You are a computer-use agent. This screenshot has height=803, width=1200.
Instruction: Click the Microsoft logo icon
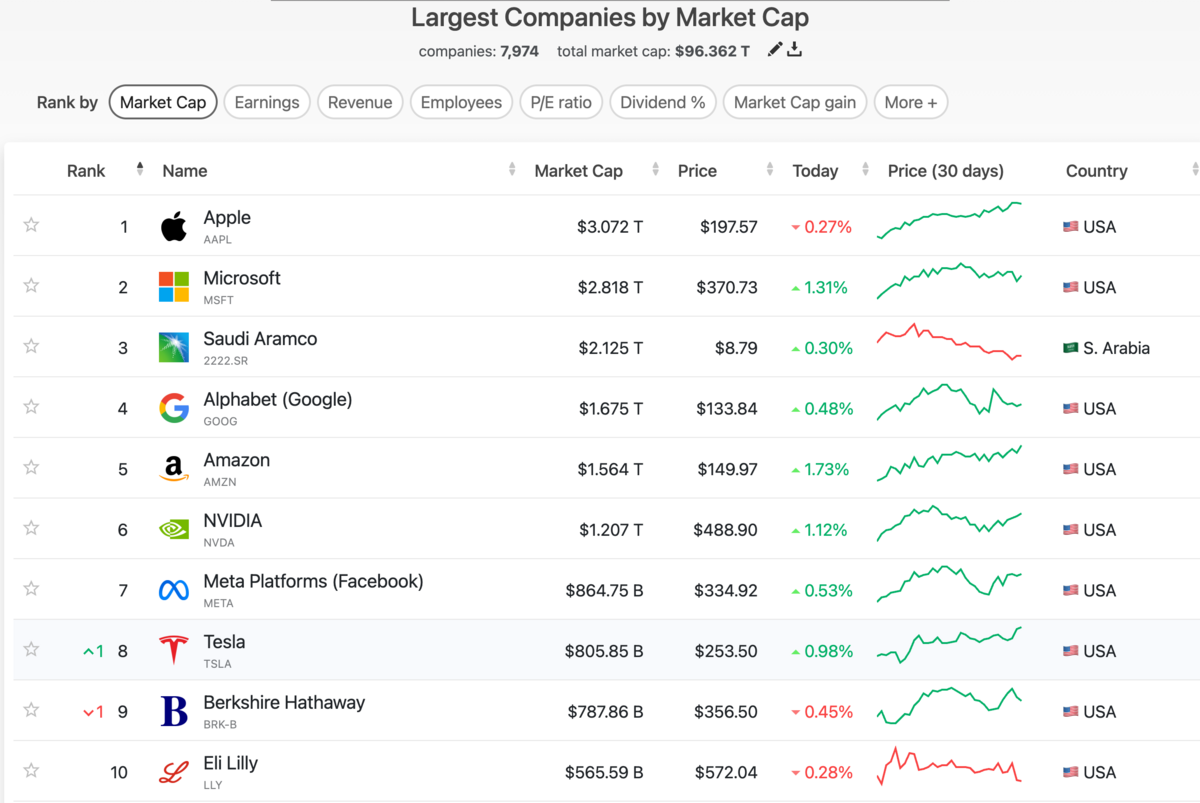tap(174, 287)
